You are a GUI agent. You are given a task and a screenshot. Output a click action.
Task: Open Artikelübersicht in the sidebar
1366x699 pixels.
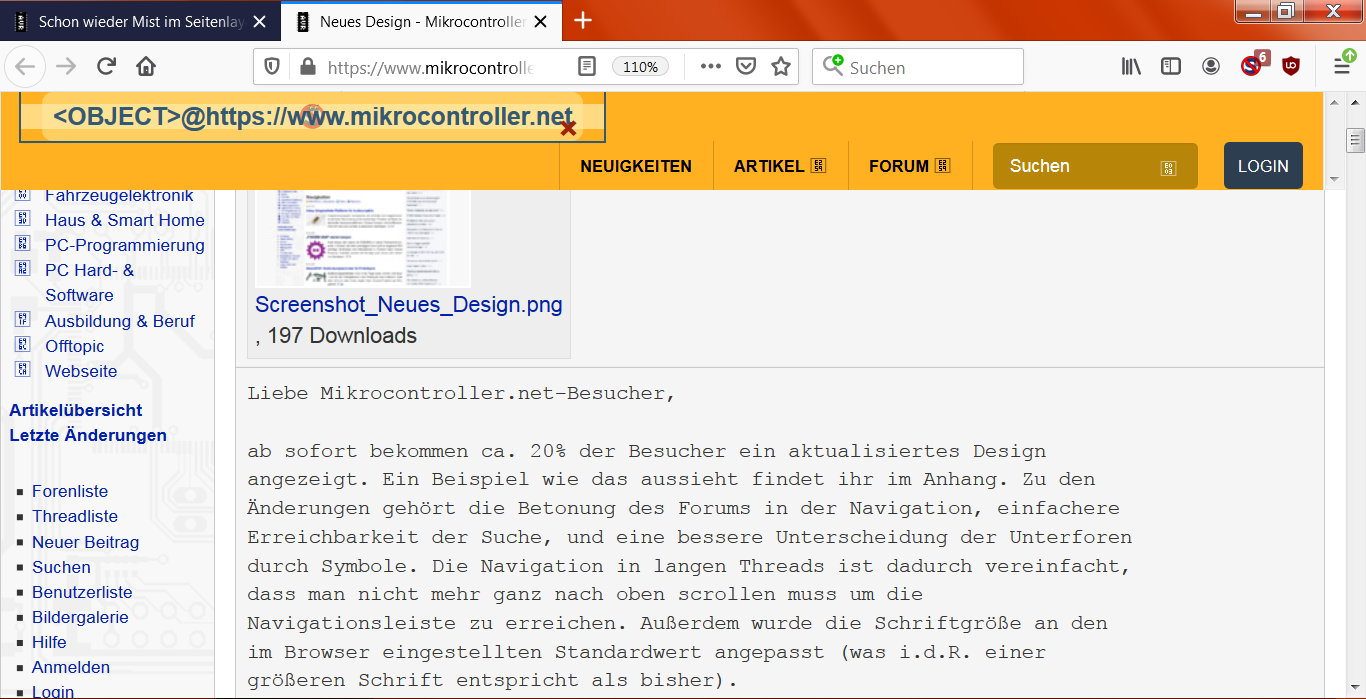pyautogui.click(x=76, y=410)
